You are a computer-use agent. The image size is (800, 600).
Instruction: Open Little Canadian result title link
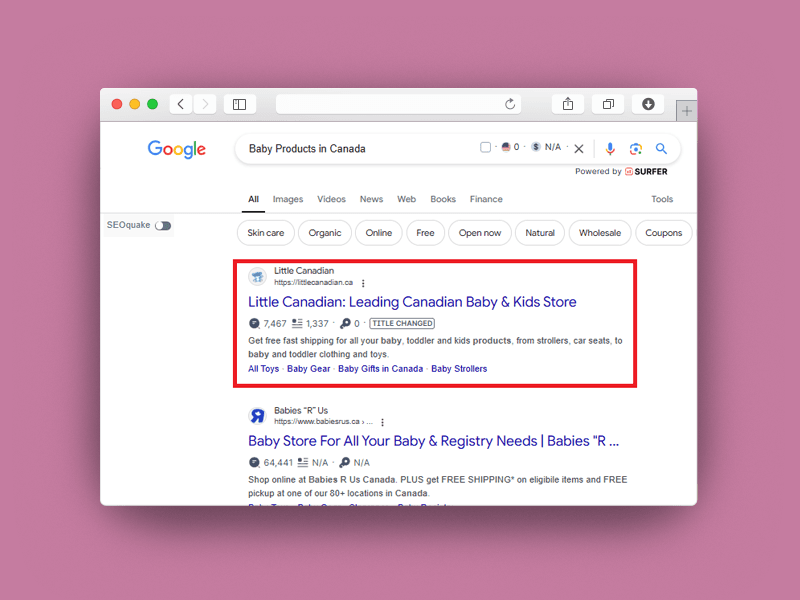tap(412, 302)
